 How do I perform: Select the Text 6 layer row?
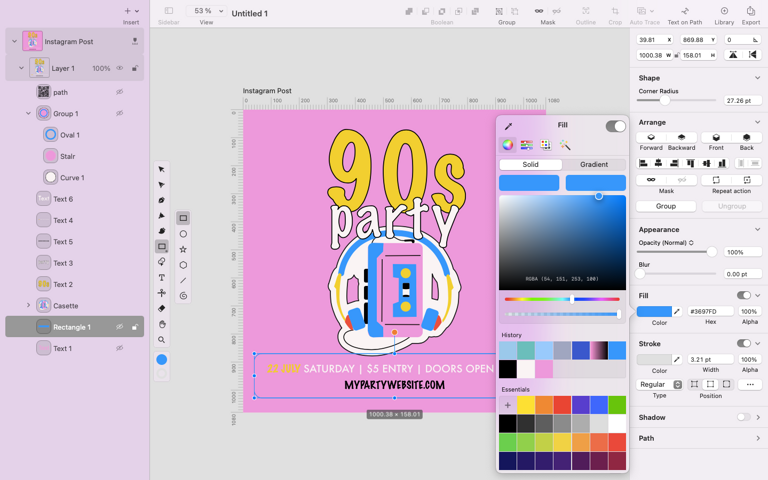point(74,199)
